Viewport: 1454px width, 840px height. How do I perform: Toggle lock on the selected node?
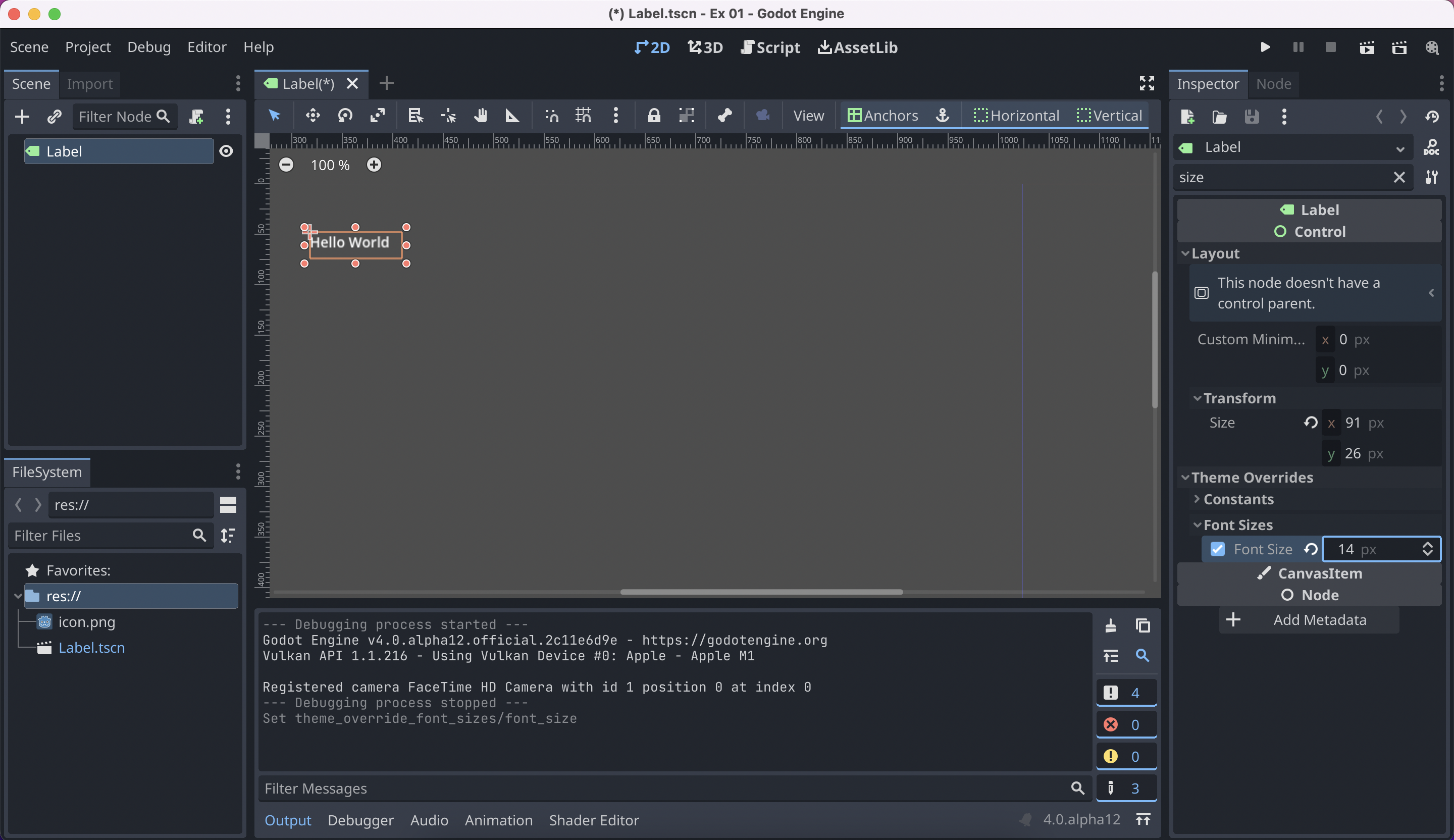pos(654,116)
